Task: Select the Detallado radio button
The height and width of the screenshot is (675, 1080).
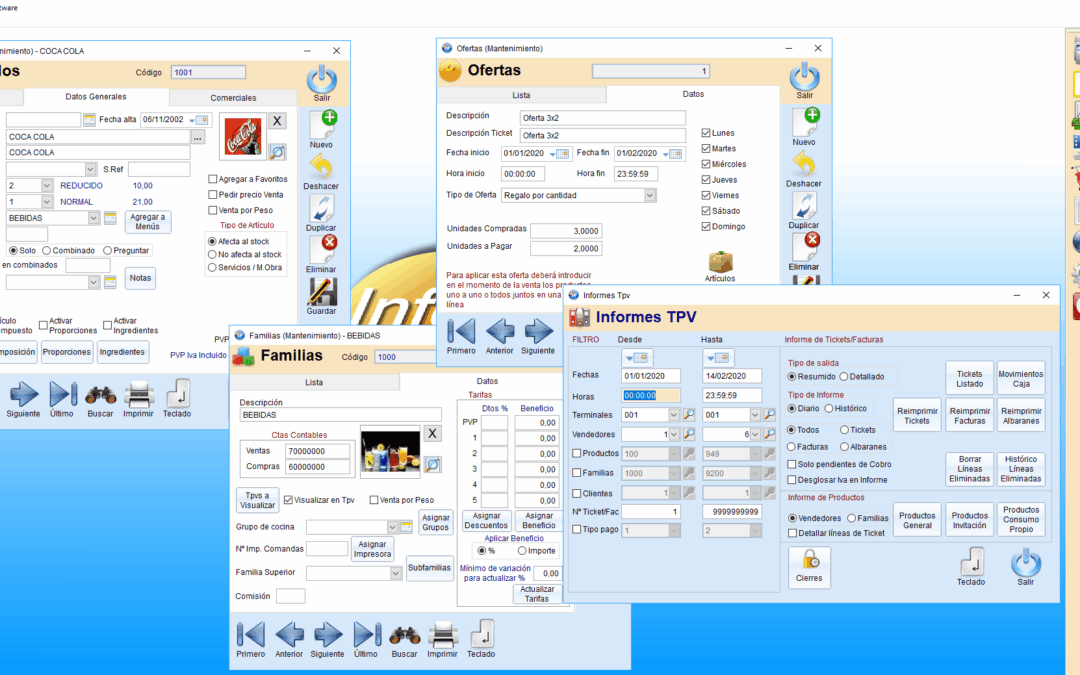Action: tap(845, 377)
